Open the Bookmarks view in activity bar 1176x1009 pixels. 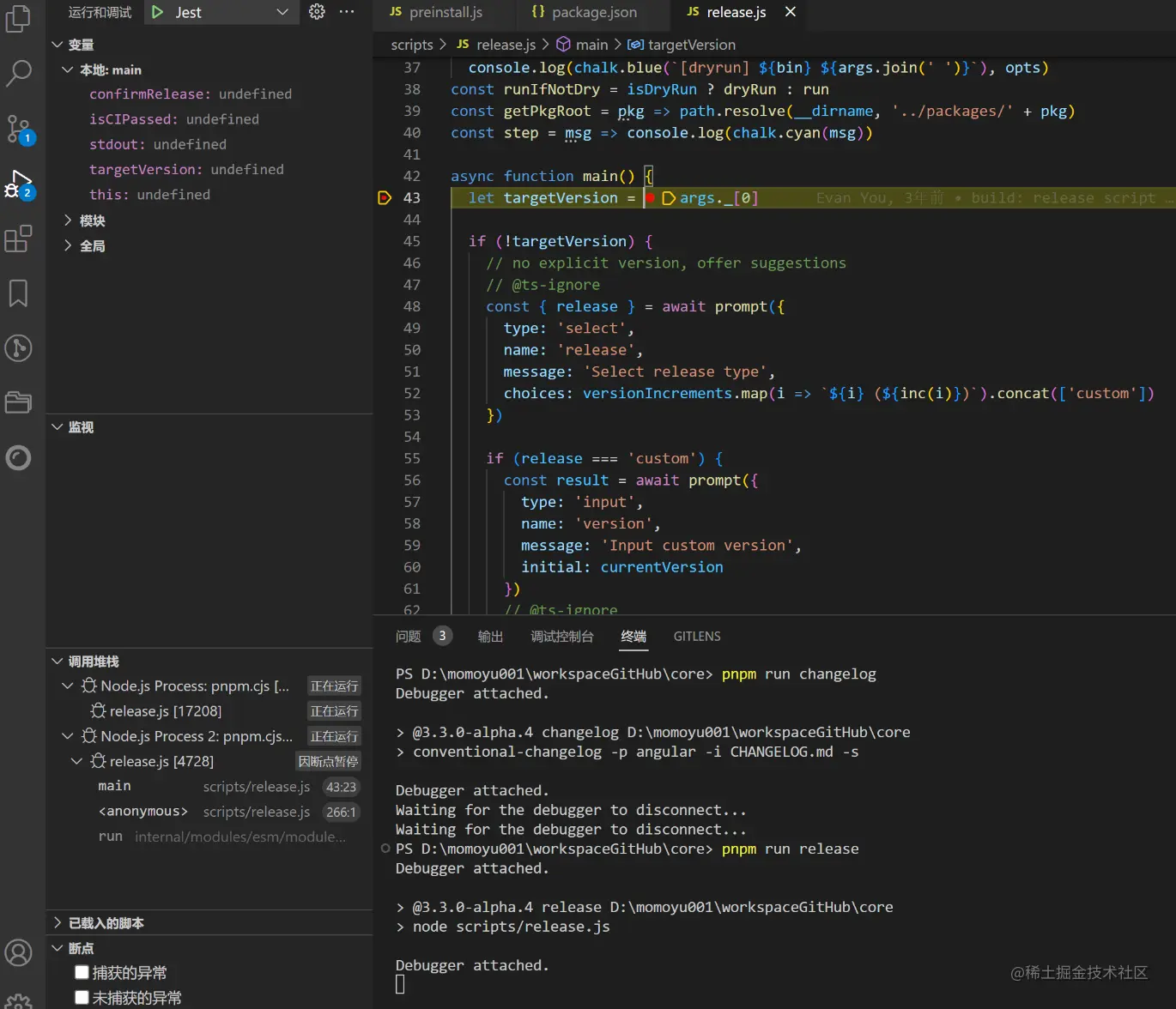[18, 293]
